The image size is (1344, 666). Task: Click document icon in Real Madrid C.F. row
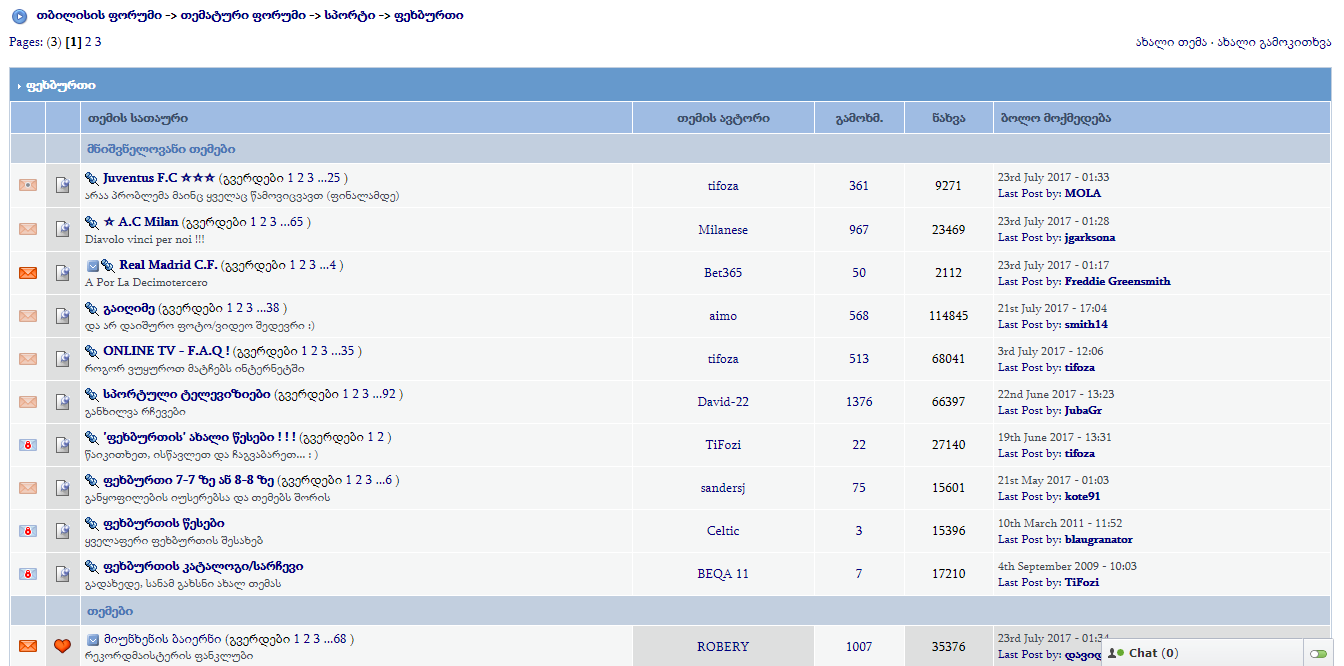(63, 273)
